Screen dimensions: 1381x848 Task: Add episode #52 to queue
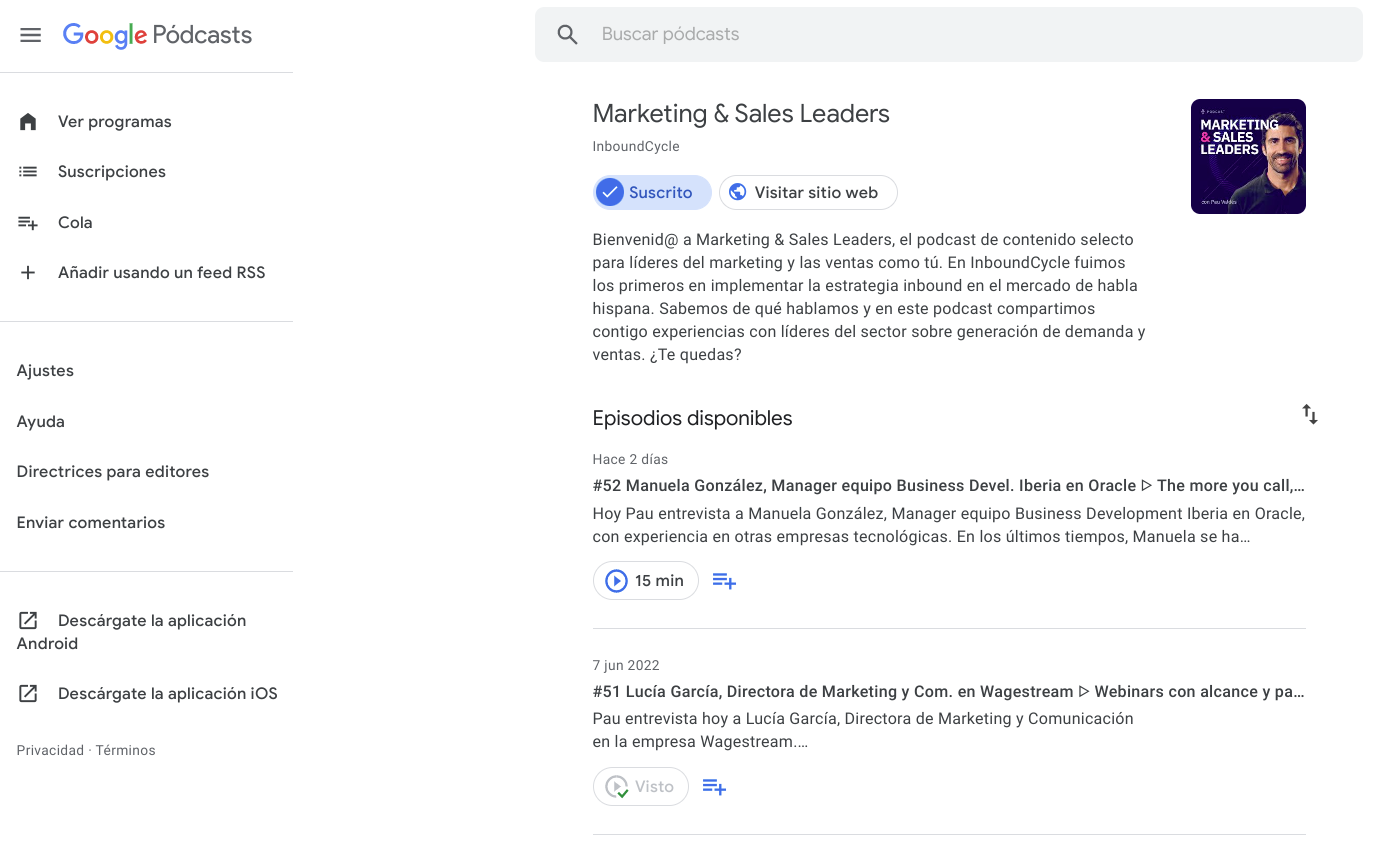724,581
